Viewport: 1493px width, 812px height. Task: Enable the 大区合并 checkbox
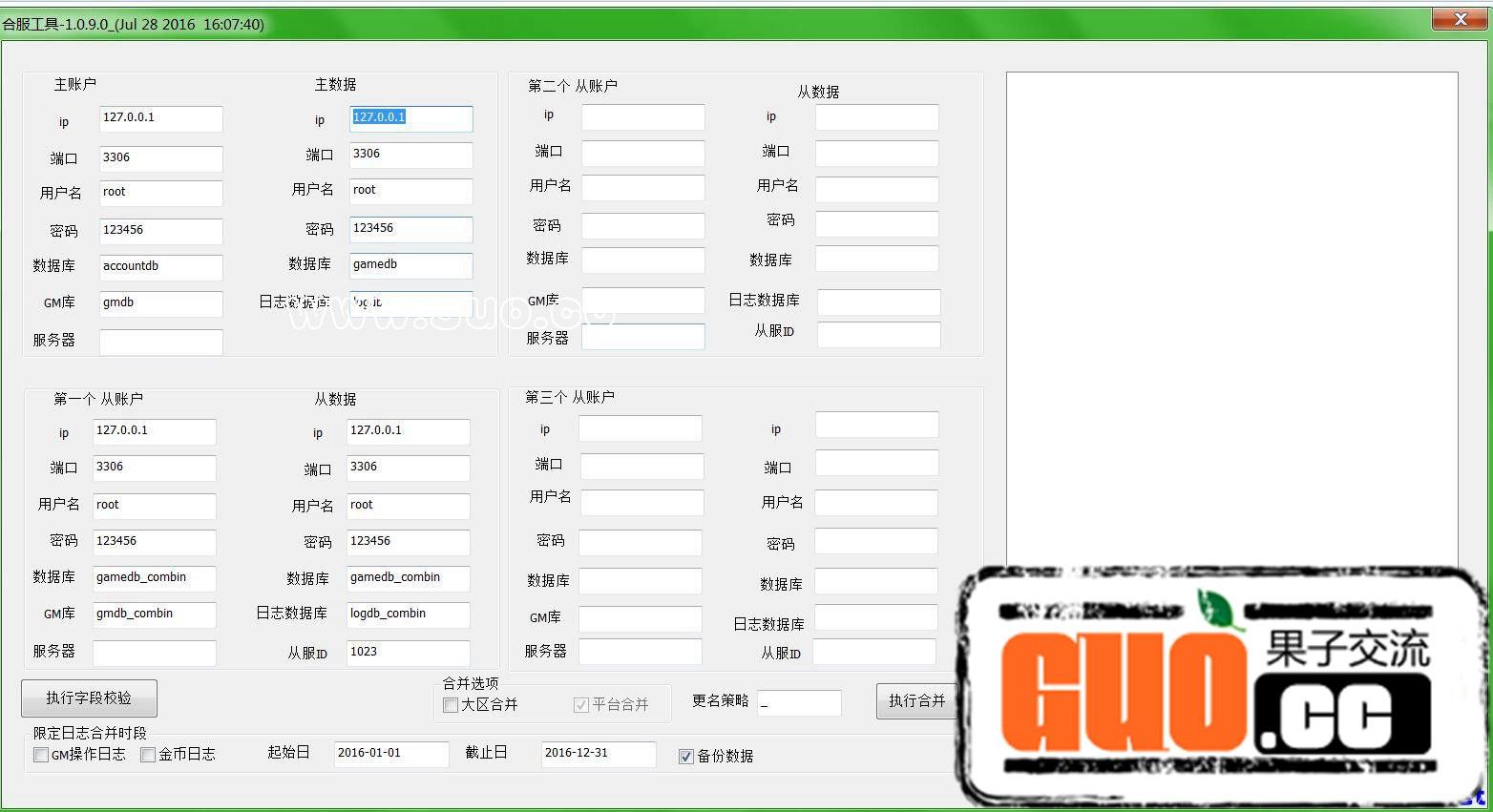[x=451, y=705]
